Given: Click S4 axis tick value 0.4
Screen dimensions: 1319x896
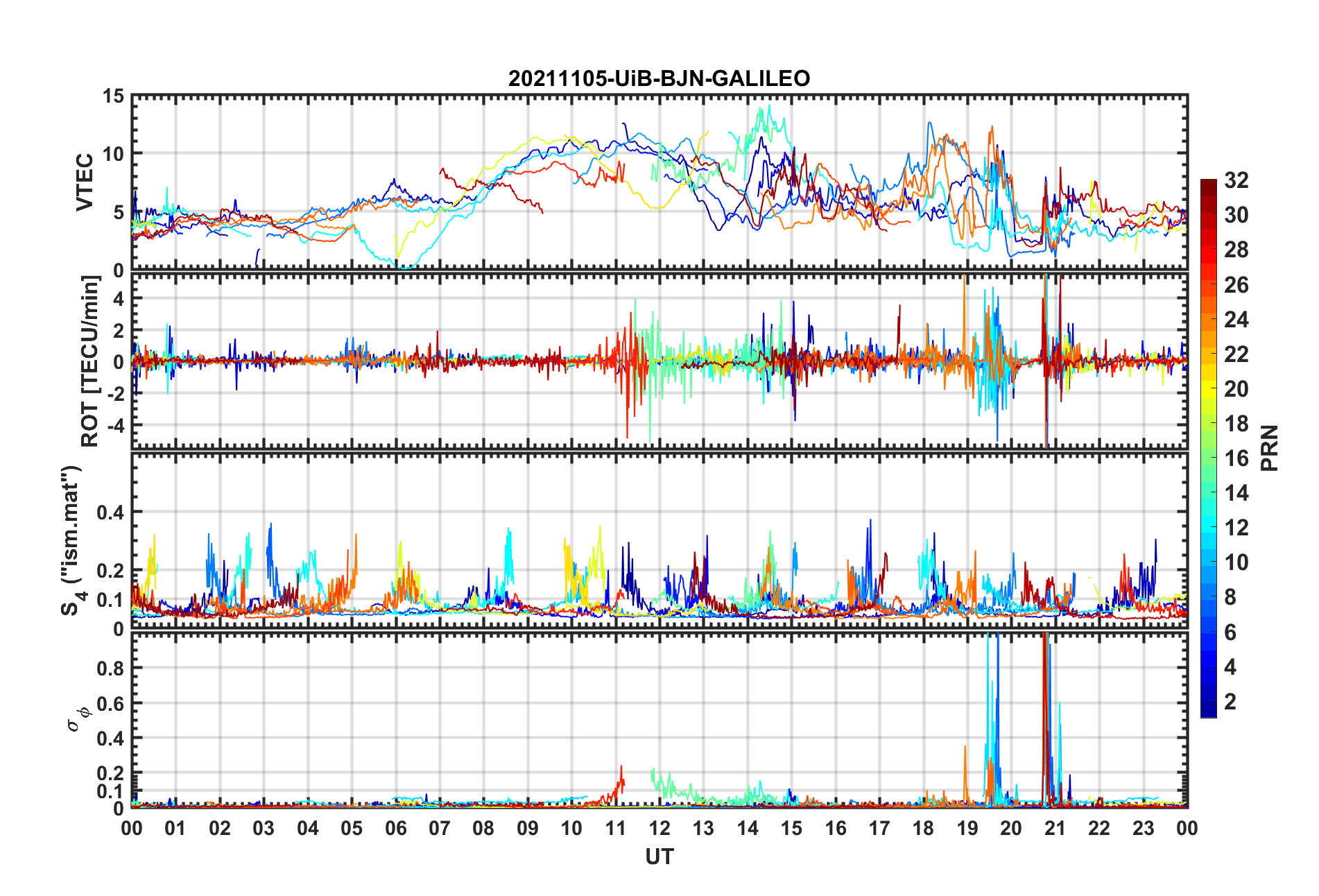Looking at the screenshot, I should [x=110, y=512].
